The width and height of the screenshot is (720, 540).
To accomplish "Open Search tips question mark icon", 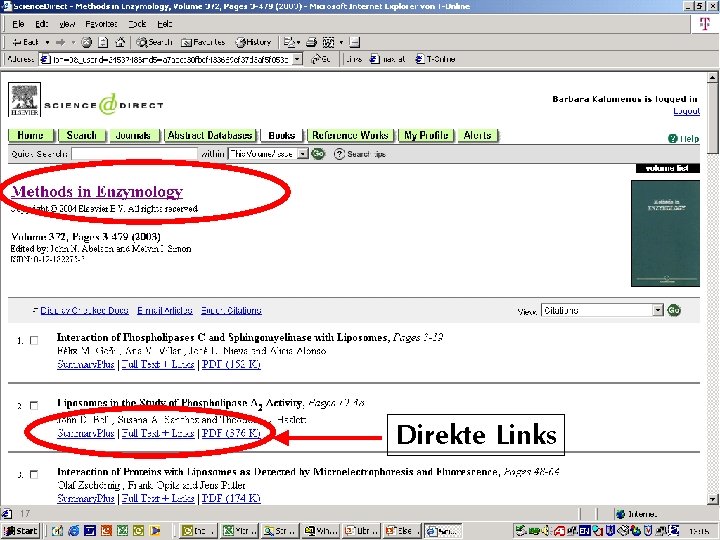I will (339, 154).
